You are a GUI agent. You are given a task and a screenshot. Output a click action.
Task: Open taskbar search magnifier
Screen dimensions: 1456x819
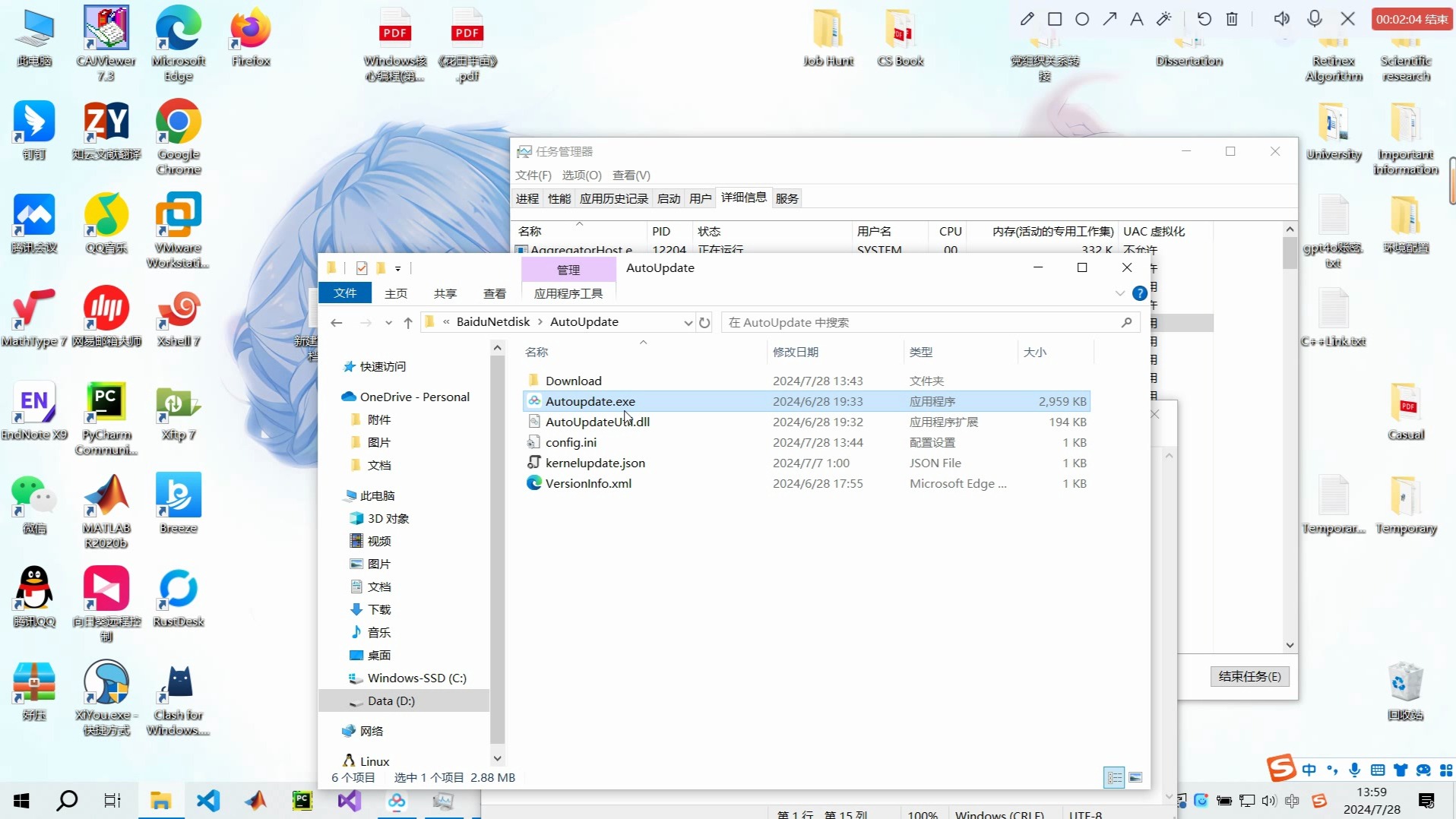click(67, 800)
